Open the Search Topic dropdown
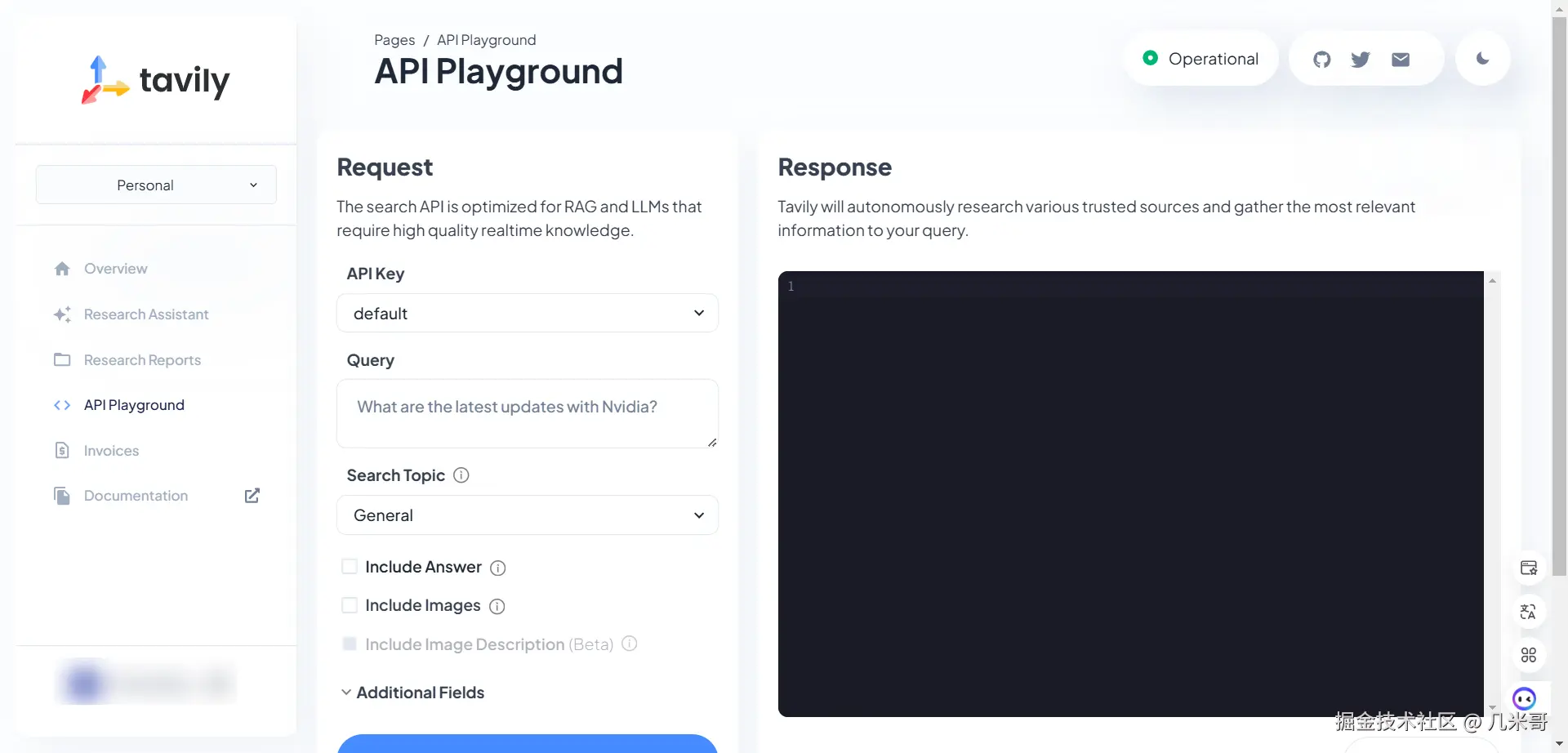This screenshot has height=753, width=1568. pos(528,515)
